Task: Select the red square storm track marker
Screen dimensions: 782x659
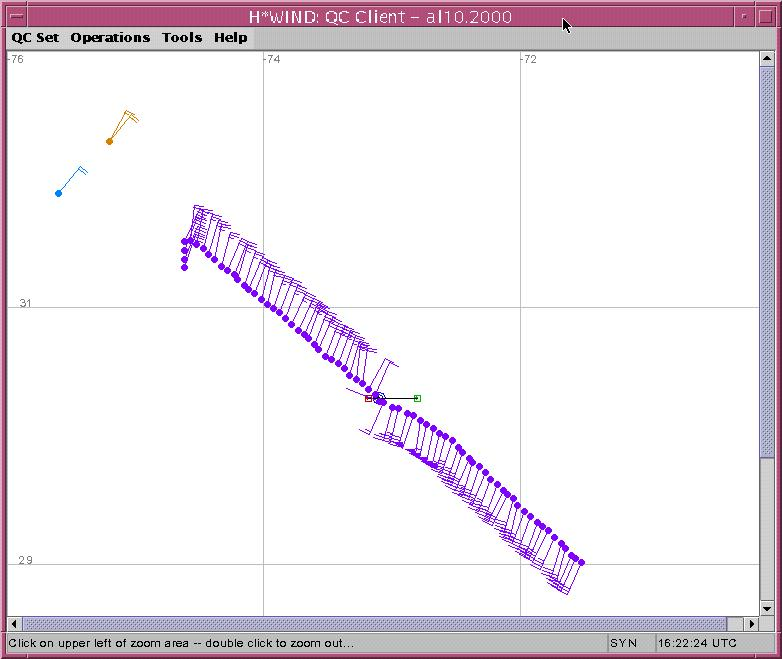Action: click(368, 399)
